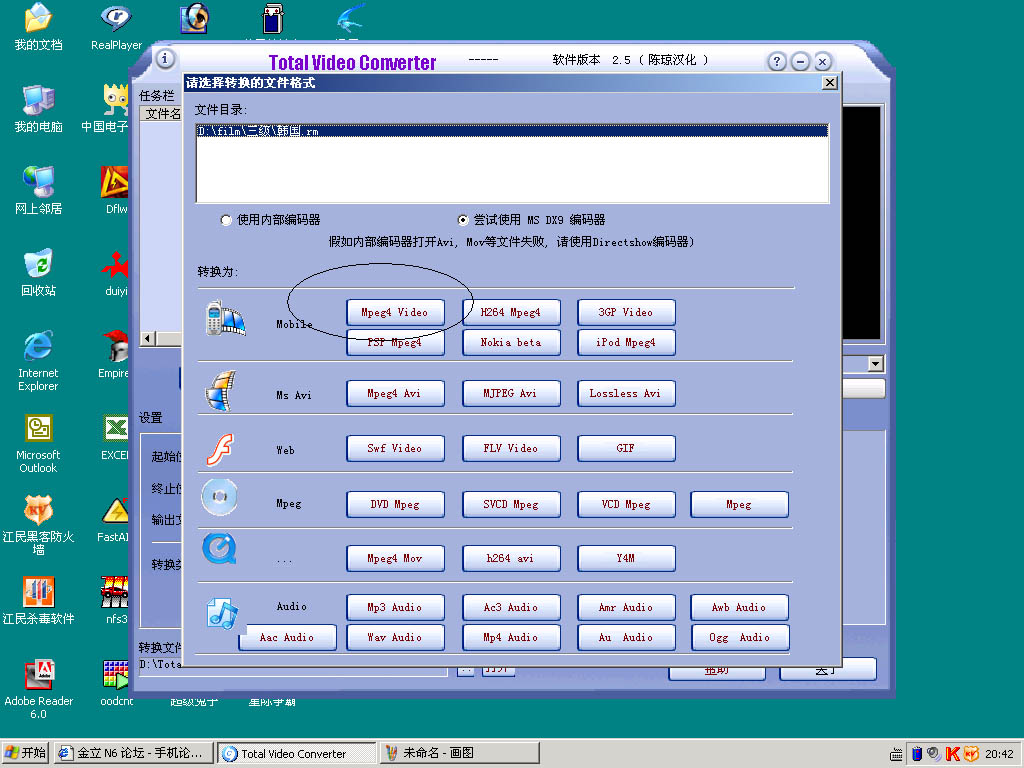The image size is (1024, 768).
Task: Choose the Mpeg4 Avi format
Action: (395, 394)
